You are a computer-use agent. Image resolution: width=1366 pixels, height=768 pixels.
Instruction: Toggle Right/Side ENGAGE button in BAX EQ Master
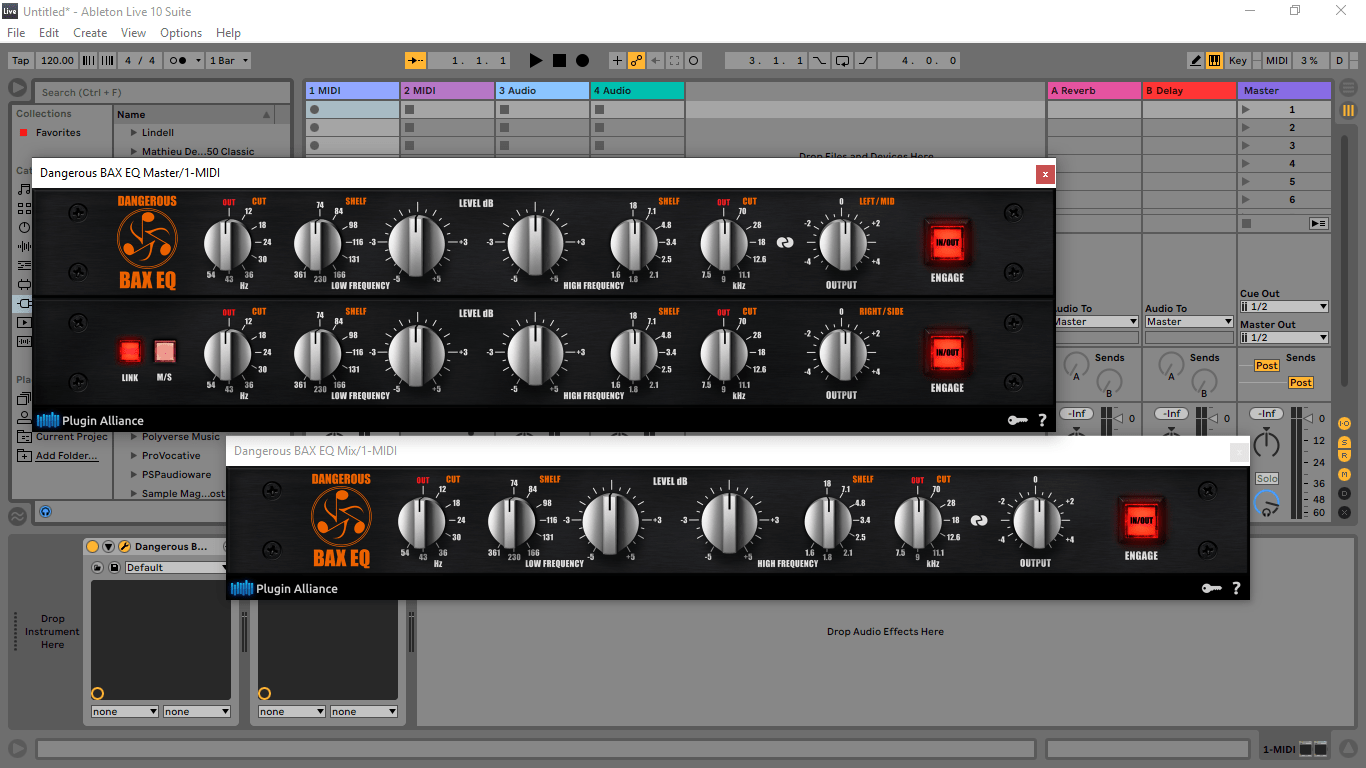point(946,352)
